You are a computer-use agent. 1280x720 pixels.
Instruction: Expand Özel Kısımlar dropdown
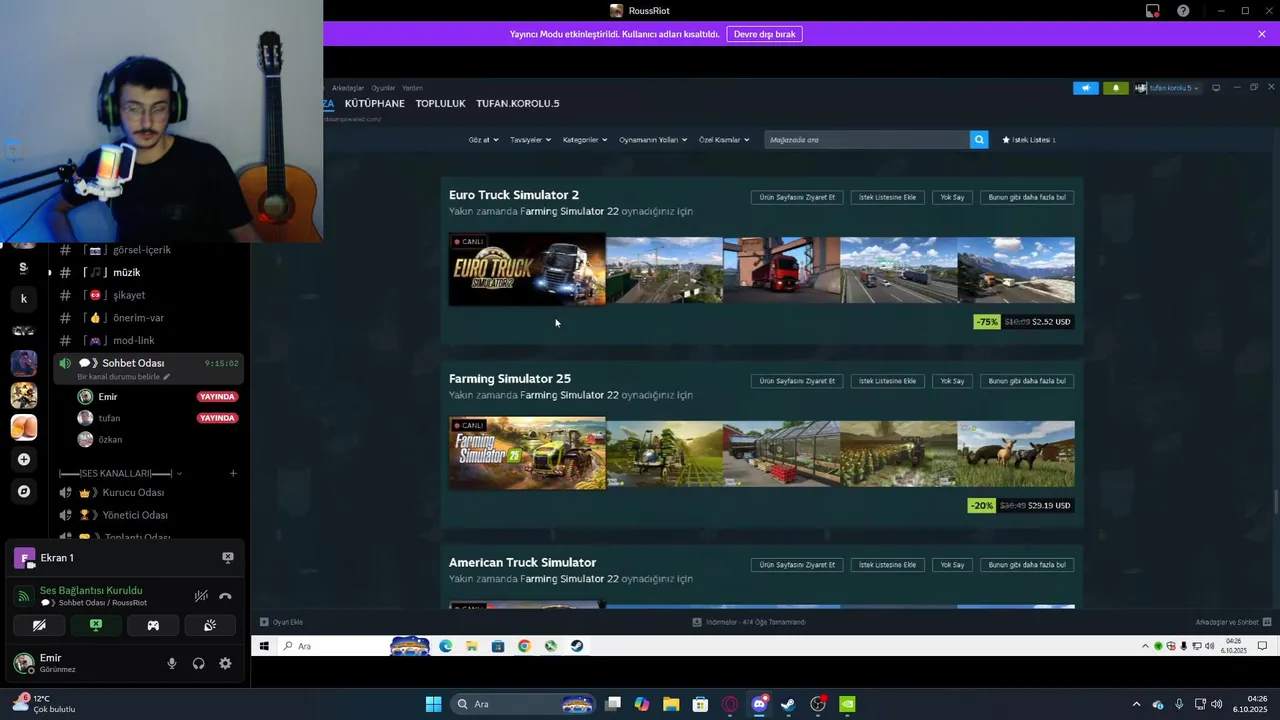pos(724,140)
